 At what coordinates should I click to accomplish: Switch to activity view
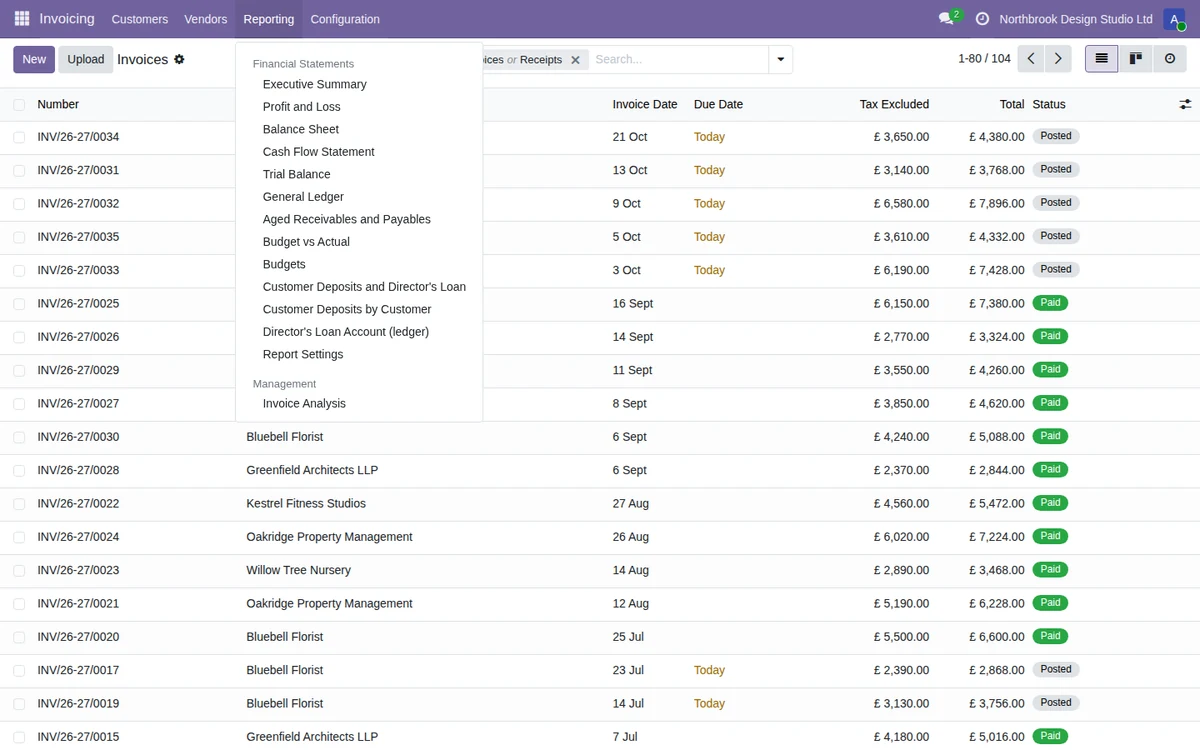coord(1169,59)
